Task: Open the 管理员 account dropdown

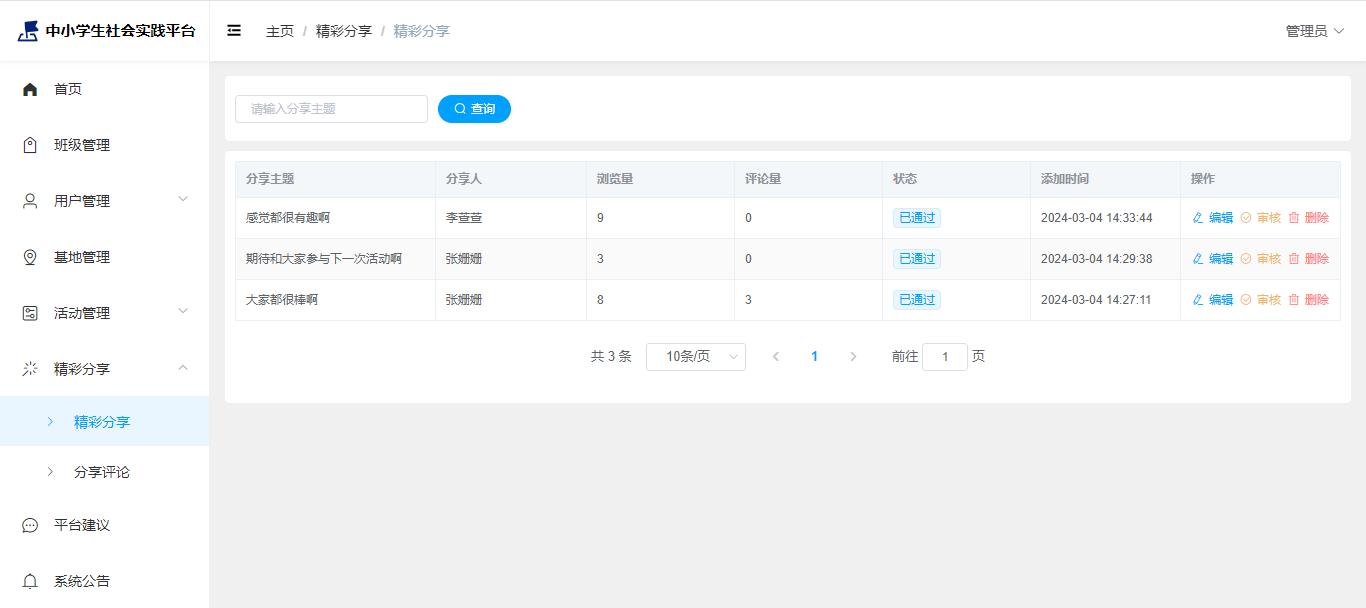Action: [1314, 31]
